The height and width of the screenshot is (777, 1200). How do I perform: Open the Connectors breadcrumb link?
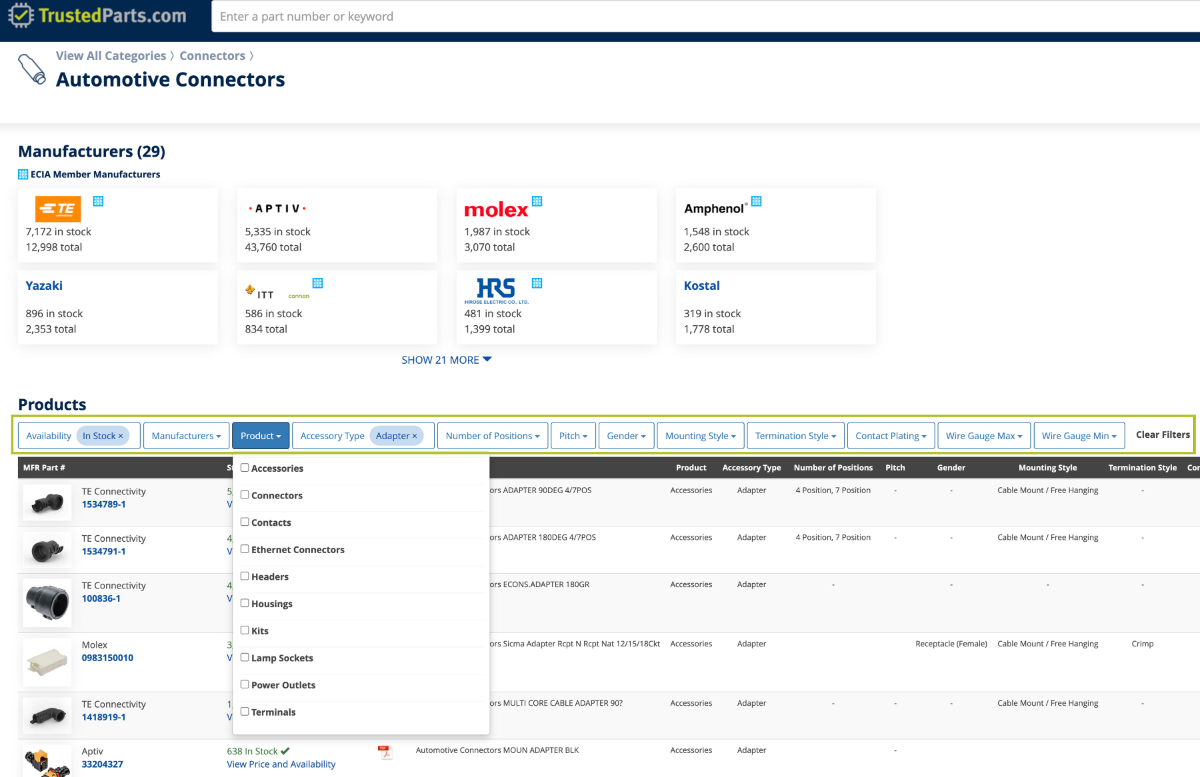(212, 56)
